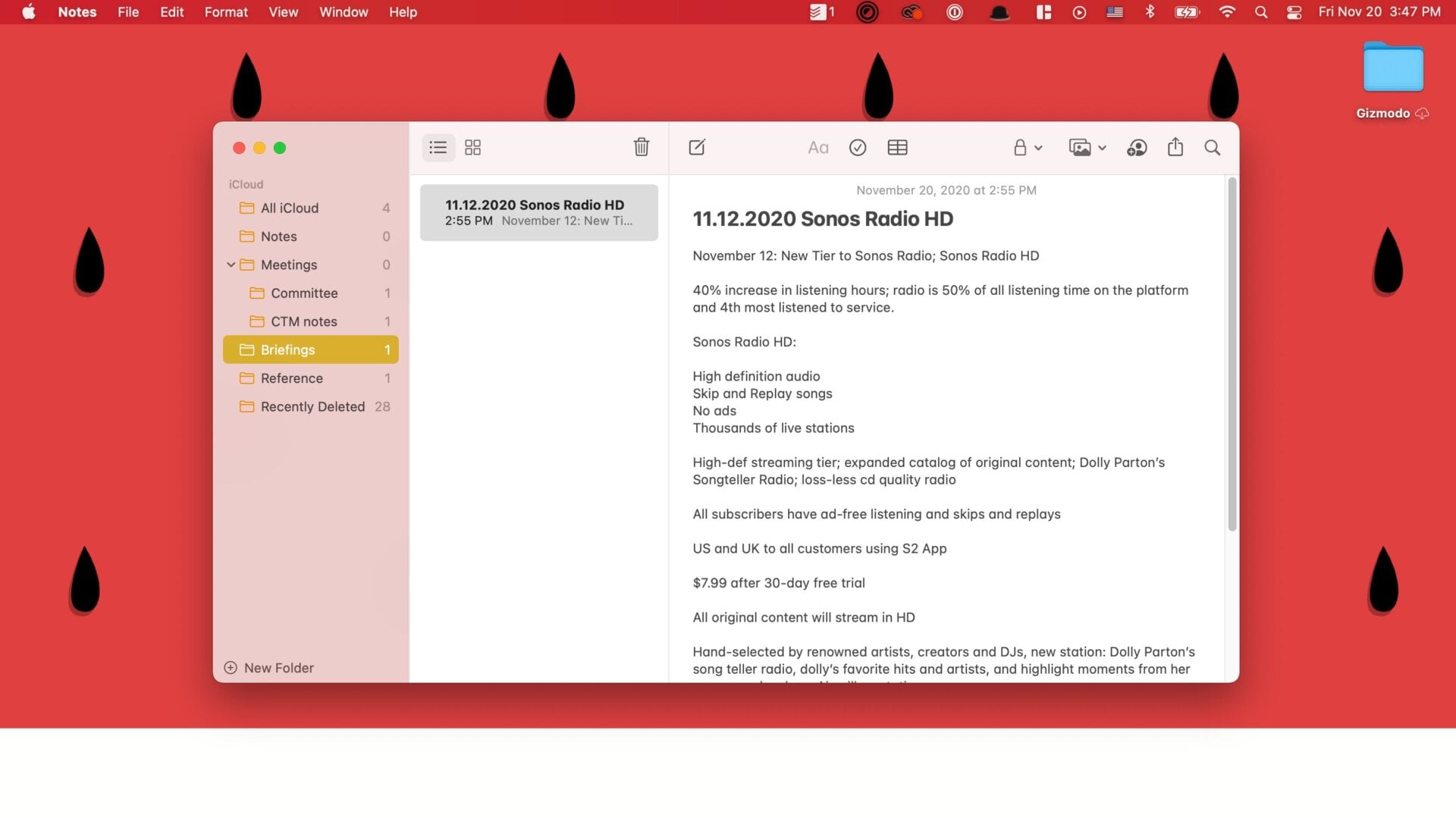Screen dimensions: 1456x818
Task: Add people to collaborate on the note
Action: point(1137,148)
